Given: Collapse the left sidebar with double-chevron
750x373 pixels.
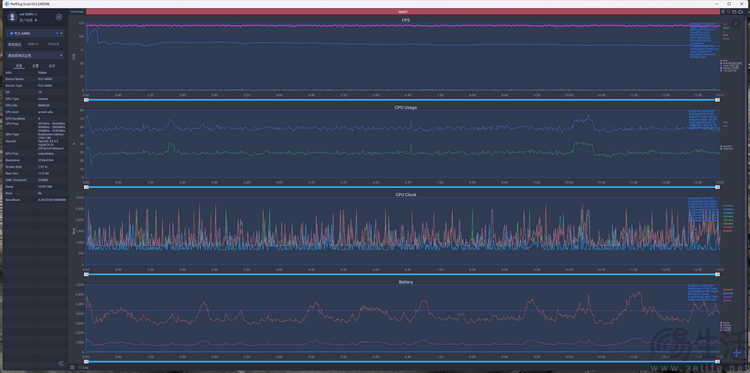Looking at the screenshot, I should (61, 363).
